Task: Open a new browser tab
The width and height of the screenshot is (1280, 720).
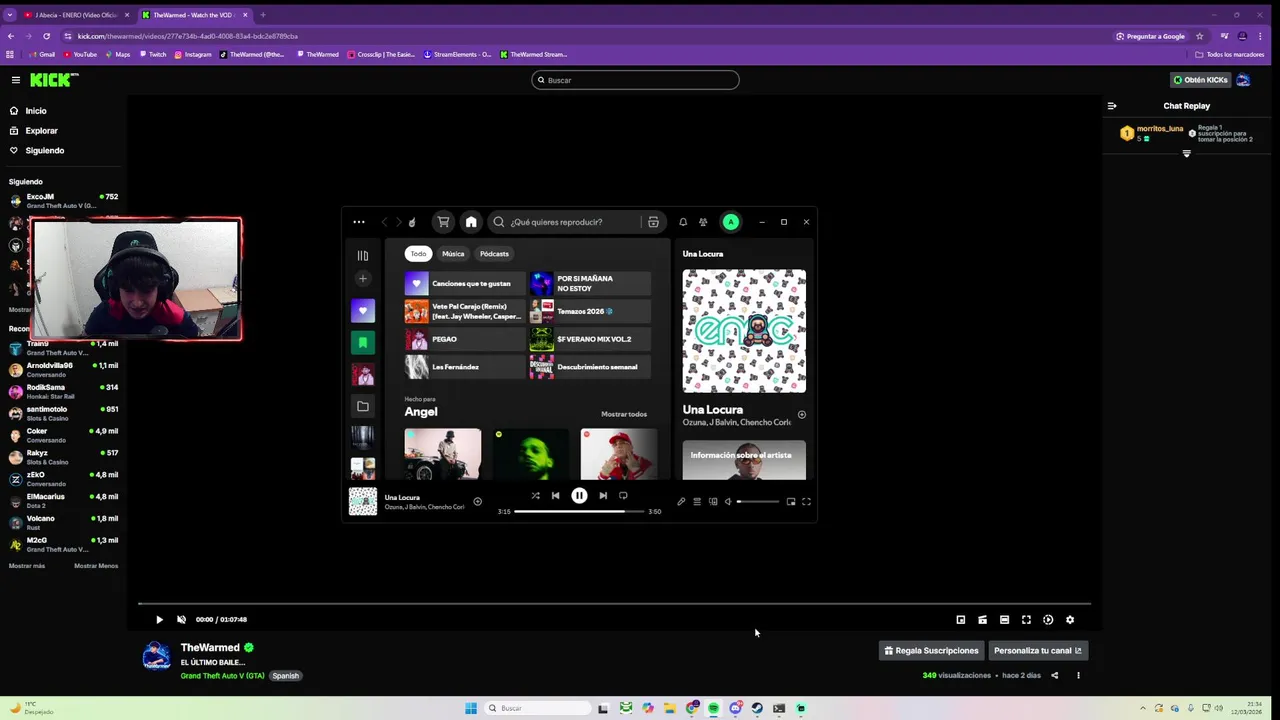Action: tap(263, 15)
